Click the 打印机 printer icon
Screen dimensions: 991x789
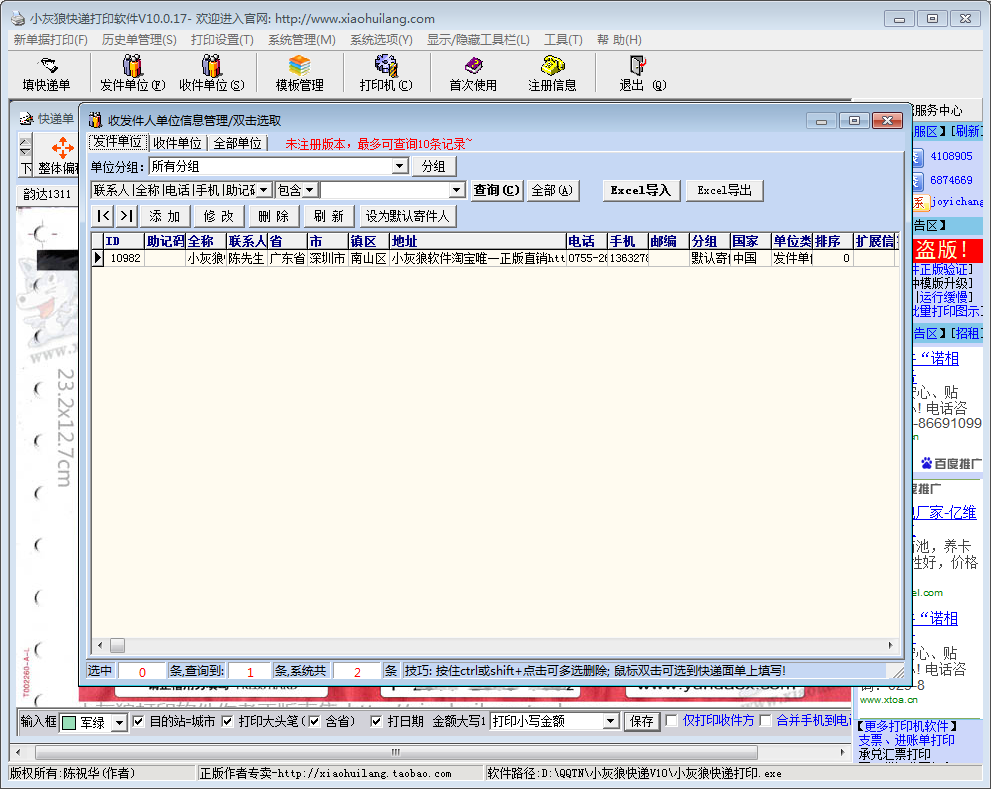[385, 66]
